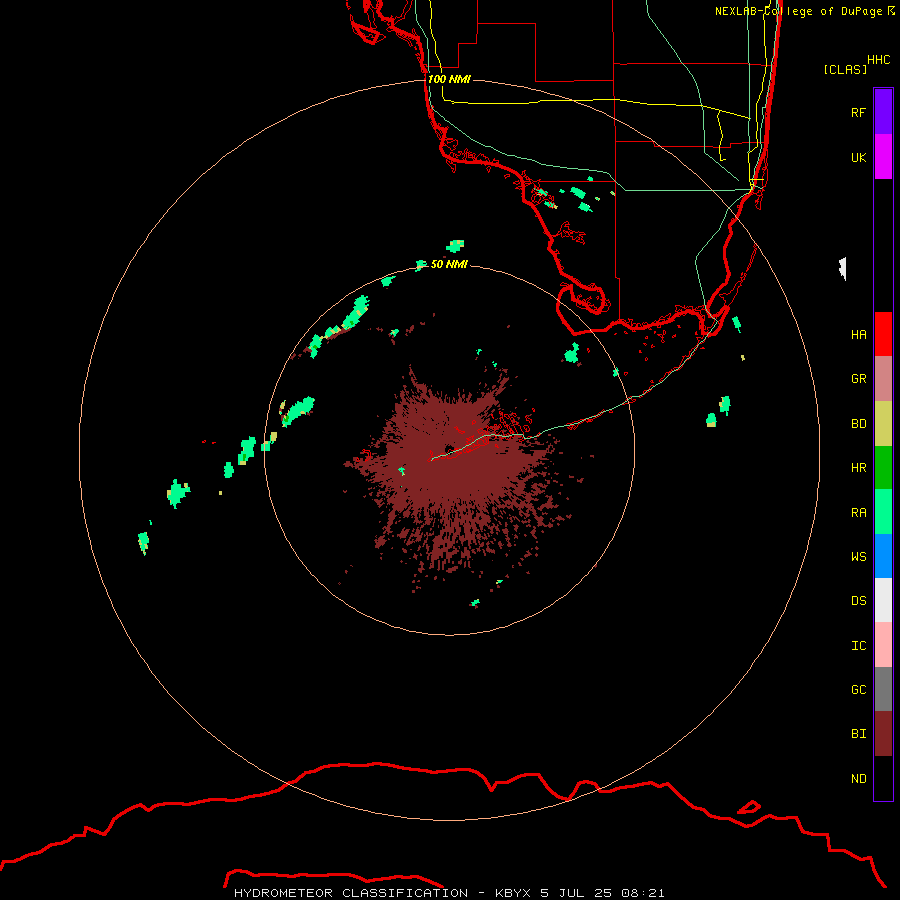Image resolution: width=900 pixels, height=900 pixels.
Task: Click the white DS legend swatch
Action: click(883, 600)
